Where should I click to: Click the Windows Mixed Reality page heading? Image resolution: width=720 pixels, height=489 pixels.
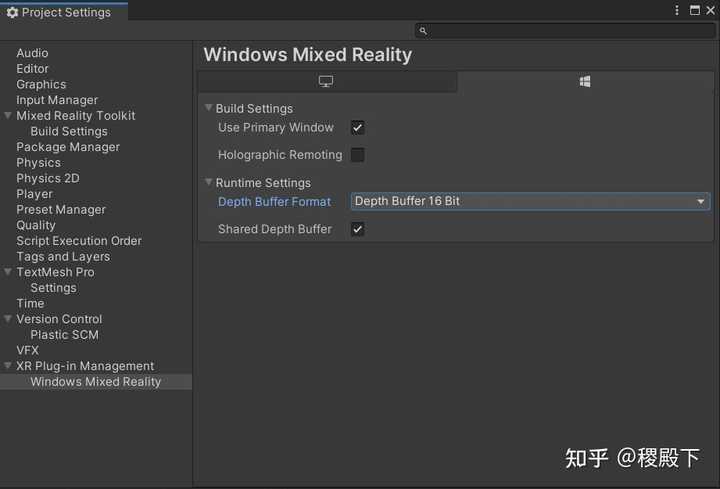coord(308,55)
